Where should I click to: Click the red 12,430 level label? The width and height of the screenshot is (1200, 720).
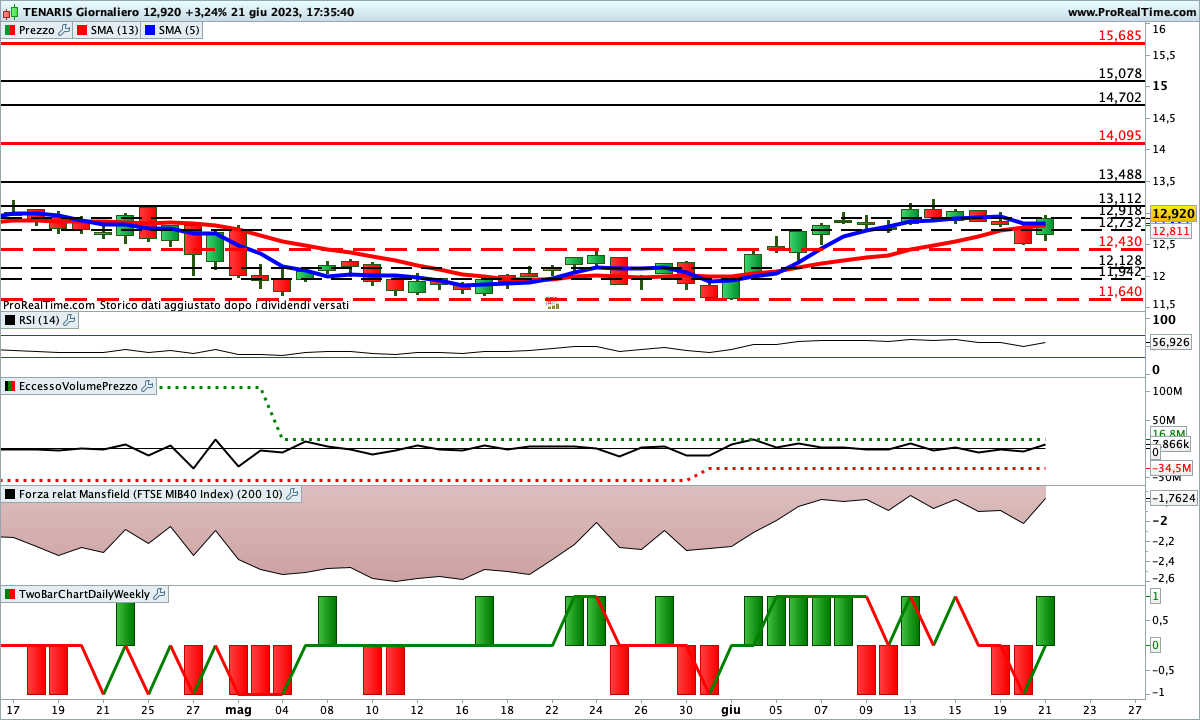click(x=1120, y=242)
